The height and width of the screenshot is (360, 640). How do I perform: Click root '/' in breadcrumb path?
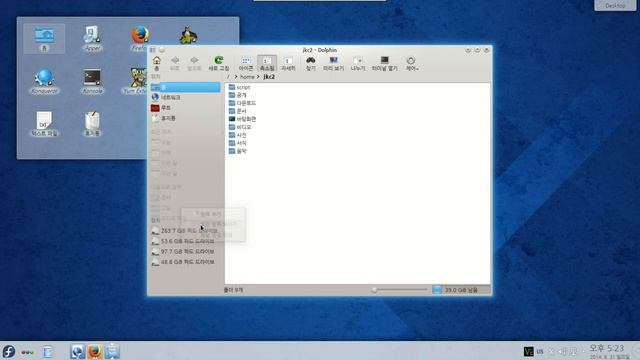pyautogui.click(x=228, y=77)
